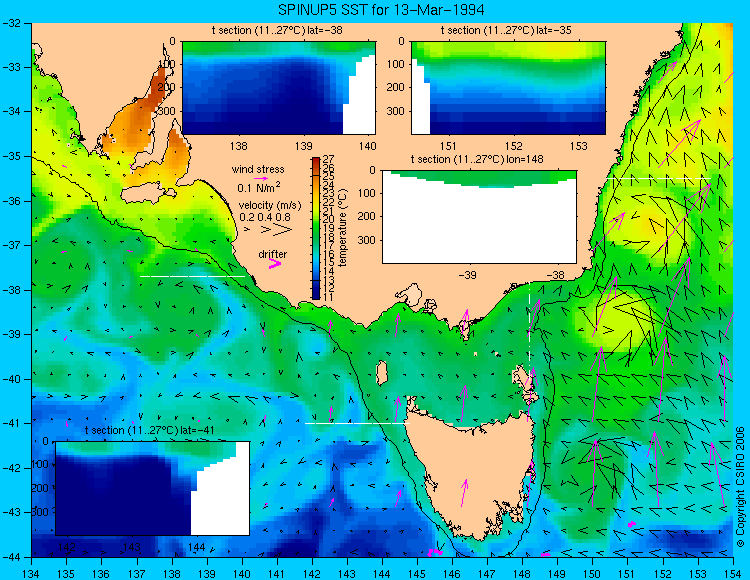
Task: Click depth label '200' in lat=-38 inset
Action: [x=166, y=88]
